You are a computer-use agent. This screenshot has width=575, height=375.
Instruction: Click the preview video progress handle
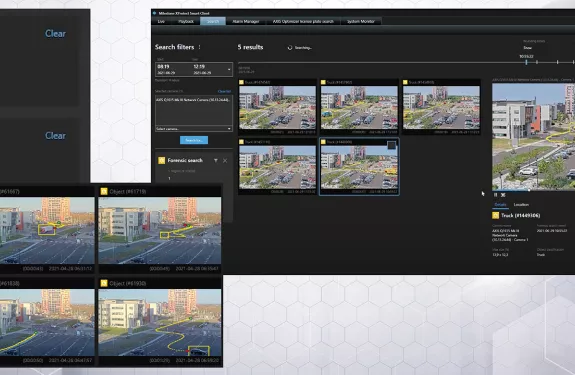pyautogui.click(x=529, y=190)
